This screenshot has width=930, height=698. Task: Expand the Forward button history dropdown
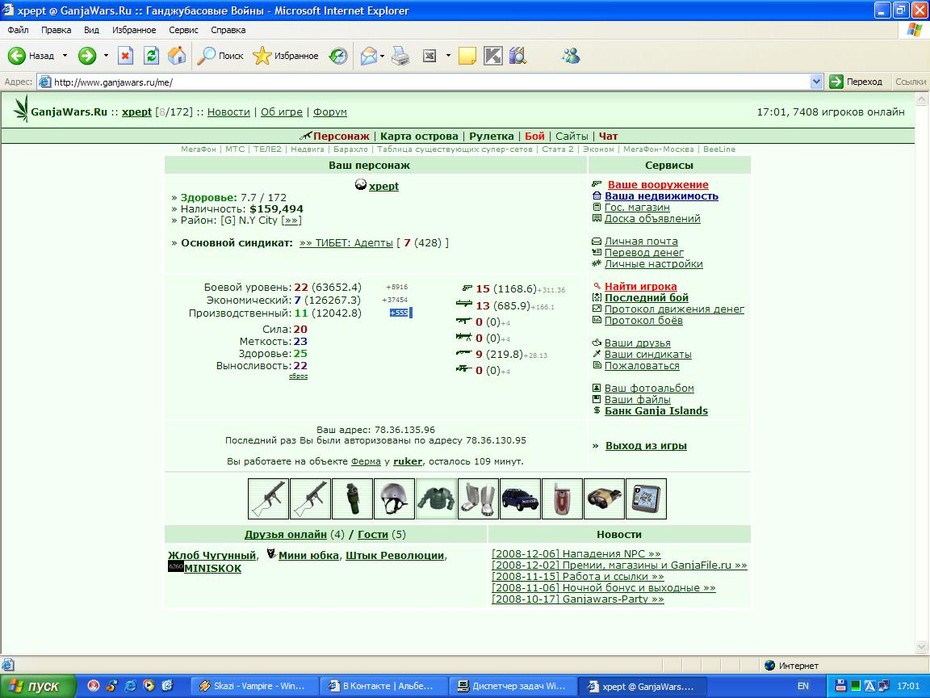coord(106,56)
